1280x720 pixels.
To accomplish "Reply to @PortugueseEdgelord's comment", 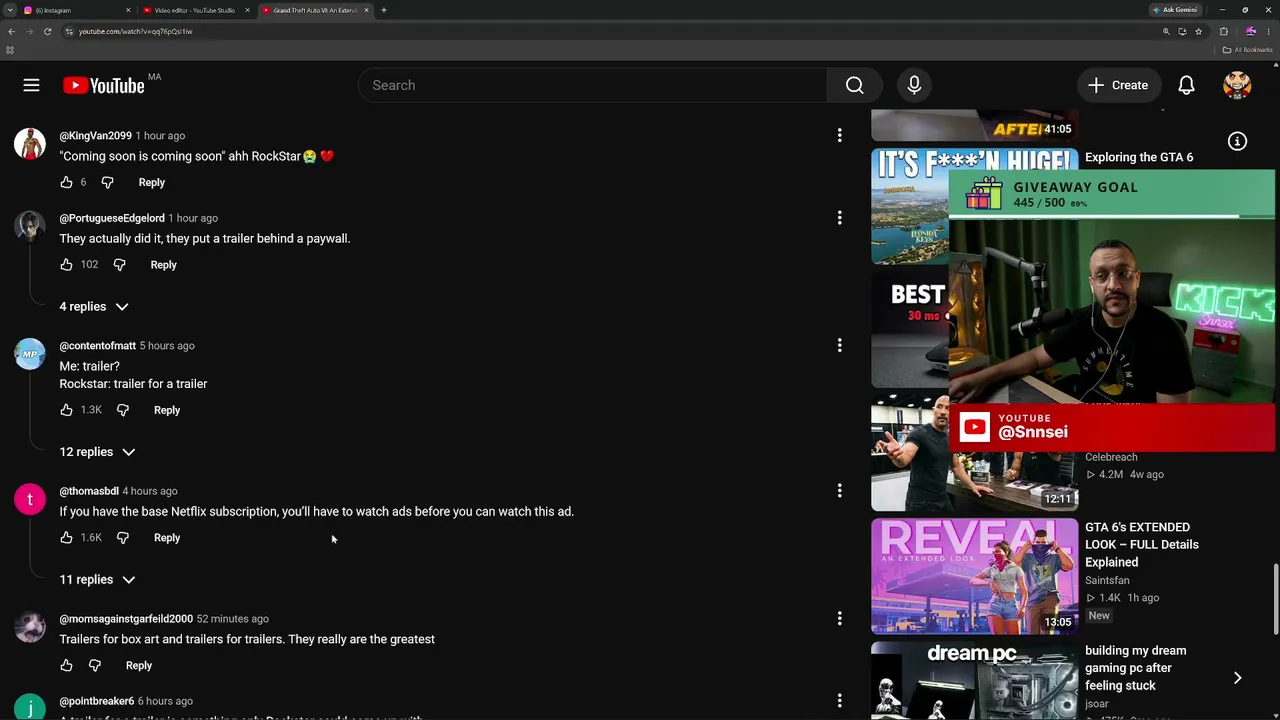I will tap(164, 264).
